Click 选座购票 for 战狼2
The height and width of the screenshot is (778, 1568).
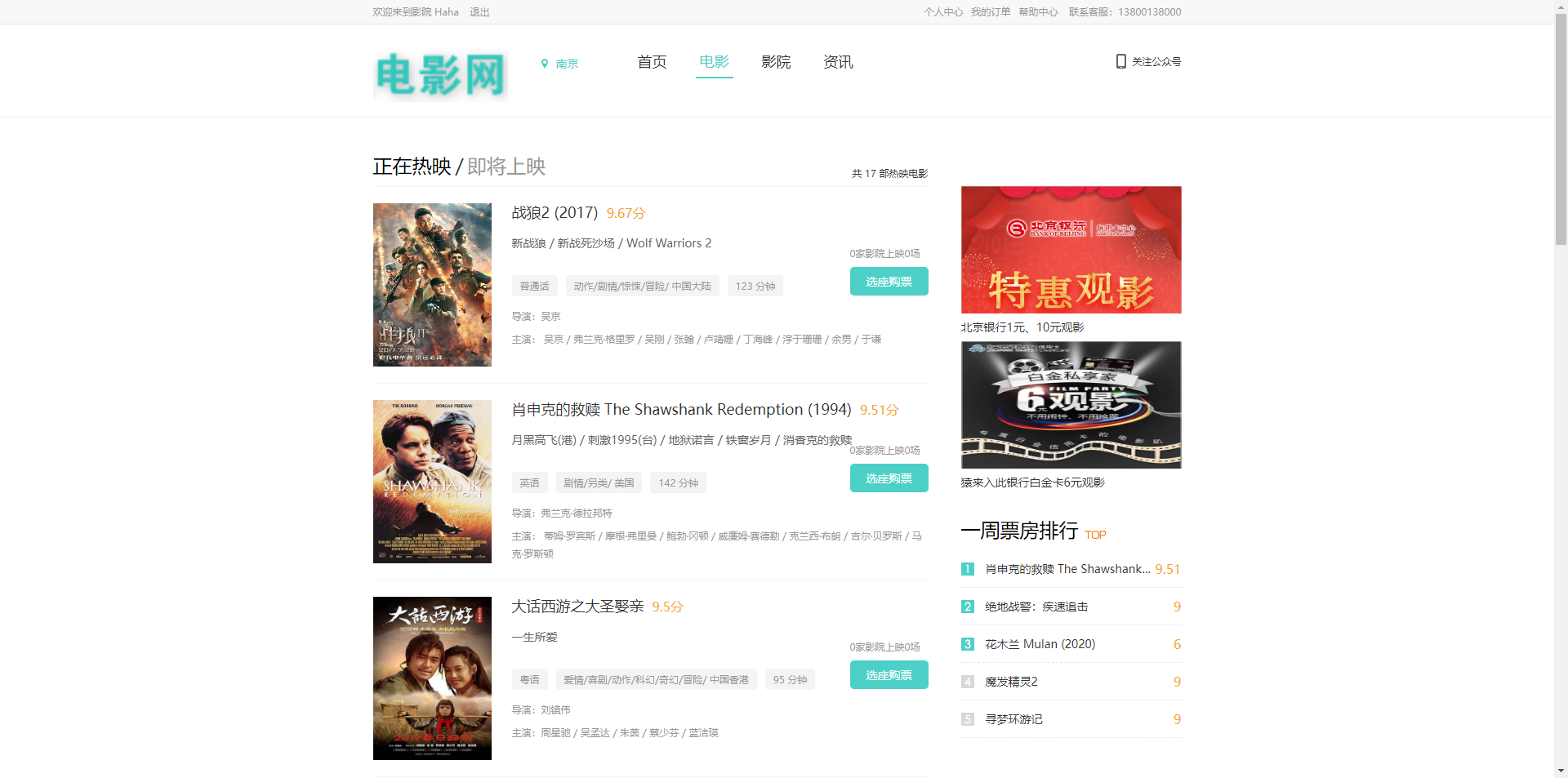[x=889, y=282]
